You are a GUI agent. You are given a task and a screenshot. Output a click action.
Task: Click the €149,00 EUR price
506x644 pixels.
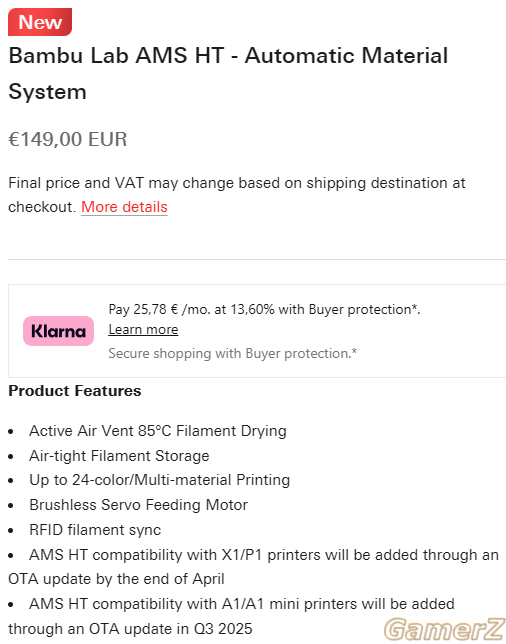pos(68,139)
